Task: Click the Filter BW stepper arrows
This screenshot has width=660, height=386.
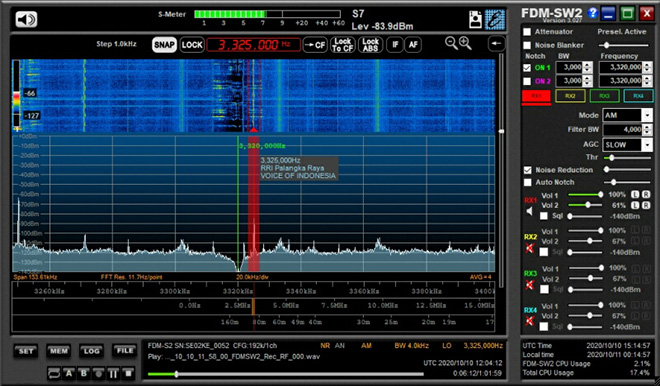Action: 648,130
